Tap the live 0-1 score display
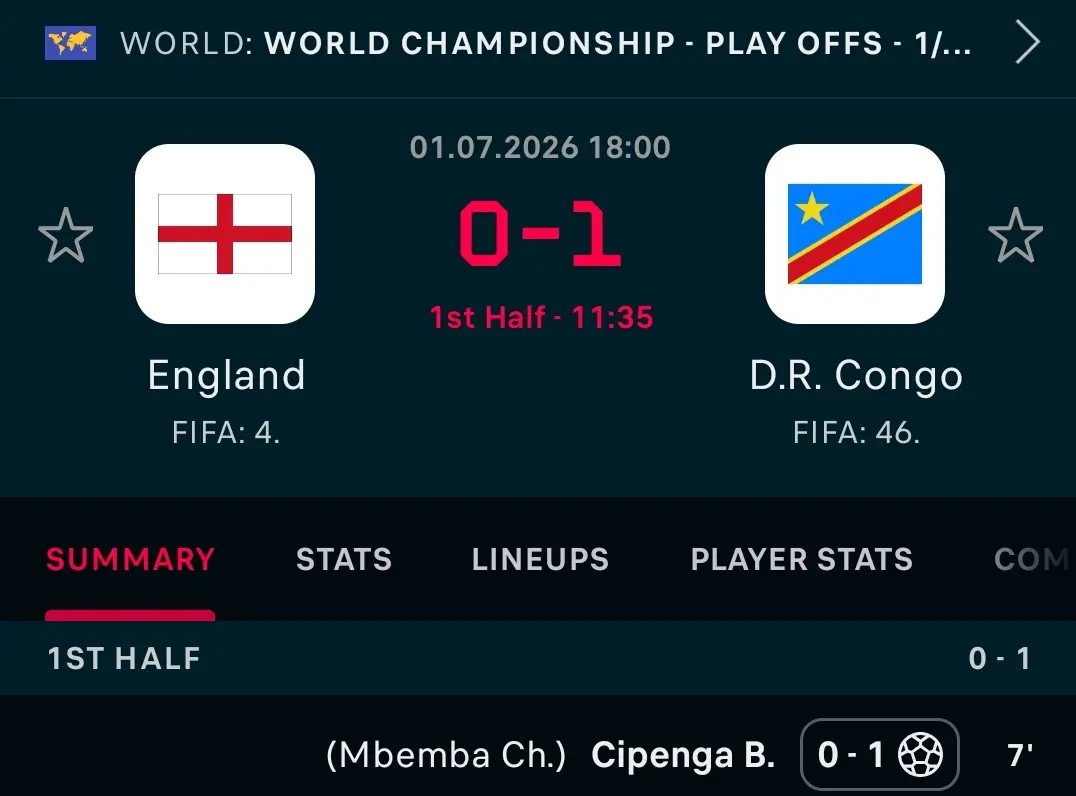The width and height of the screenshot is (1076, 796). coord(540,234)
